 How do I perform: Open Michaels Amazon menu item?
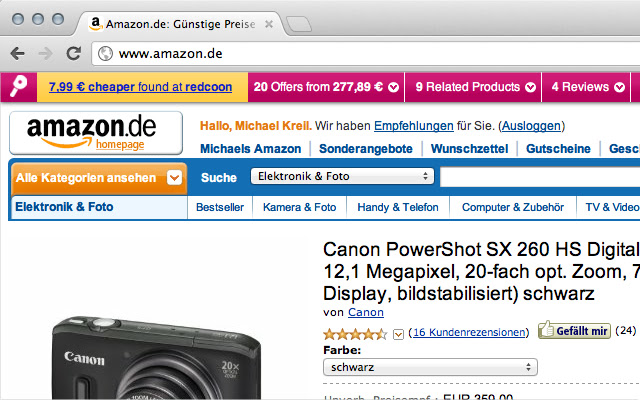click(x=251, y=149)
